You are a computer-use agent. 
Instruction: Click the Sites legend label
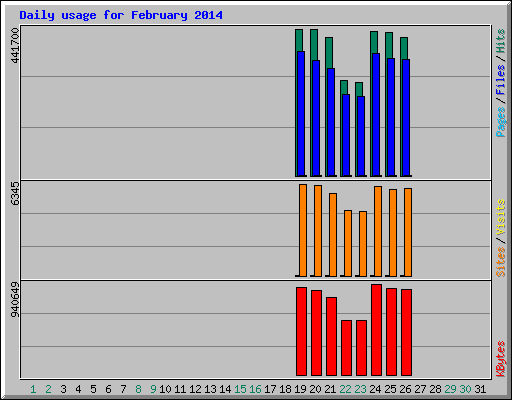[x=500, y=261]
